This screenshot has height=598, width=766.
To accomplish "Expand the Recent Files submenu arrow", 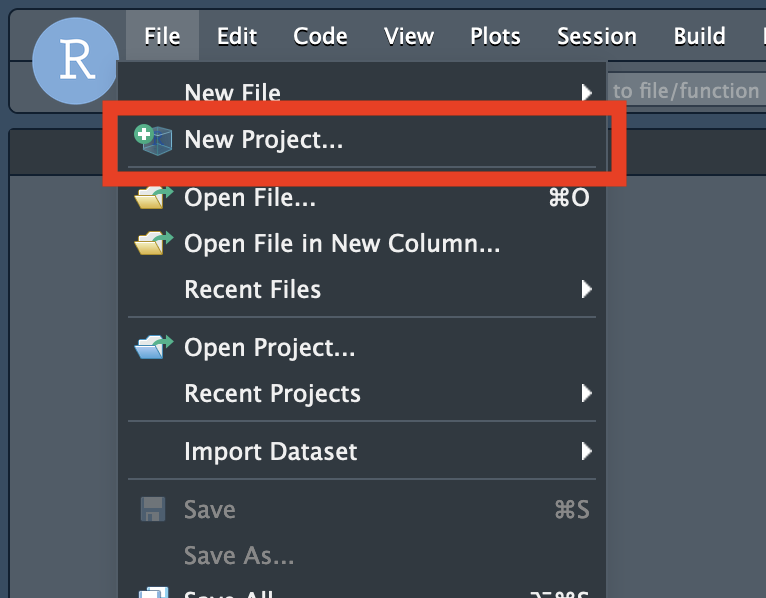I will tap(587, 290).
